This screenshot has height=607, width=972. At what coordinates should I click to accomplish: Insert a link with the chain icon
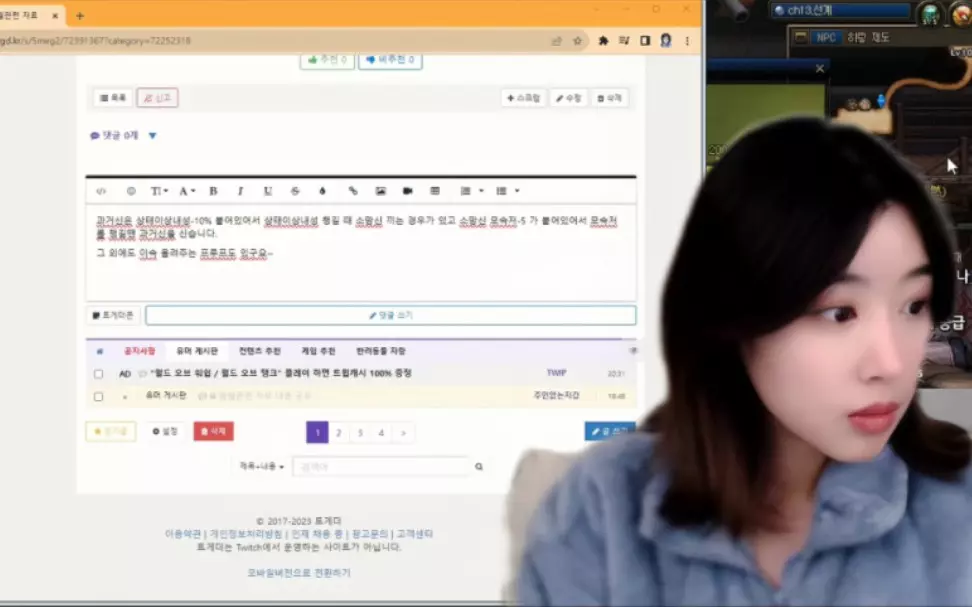[x=353, y=191]
